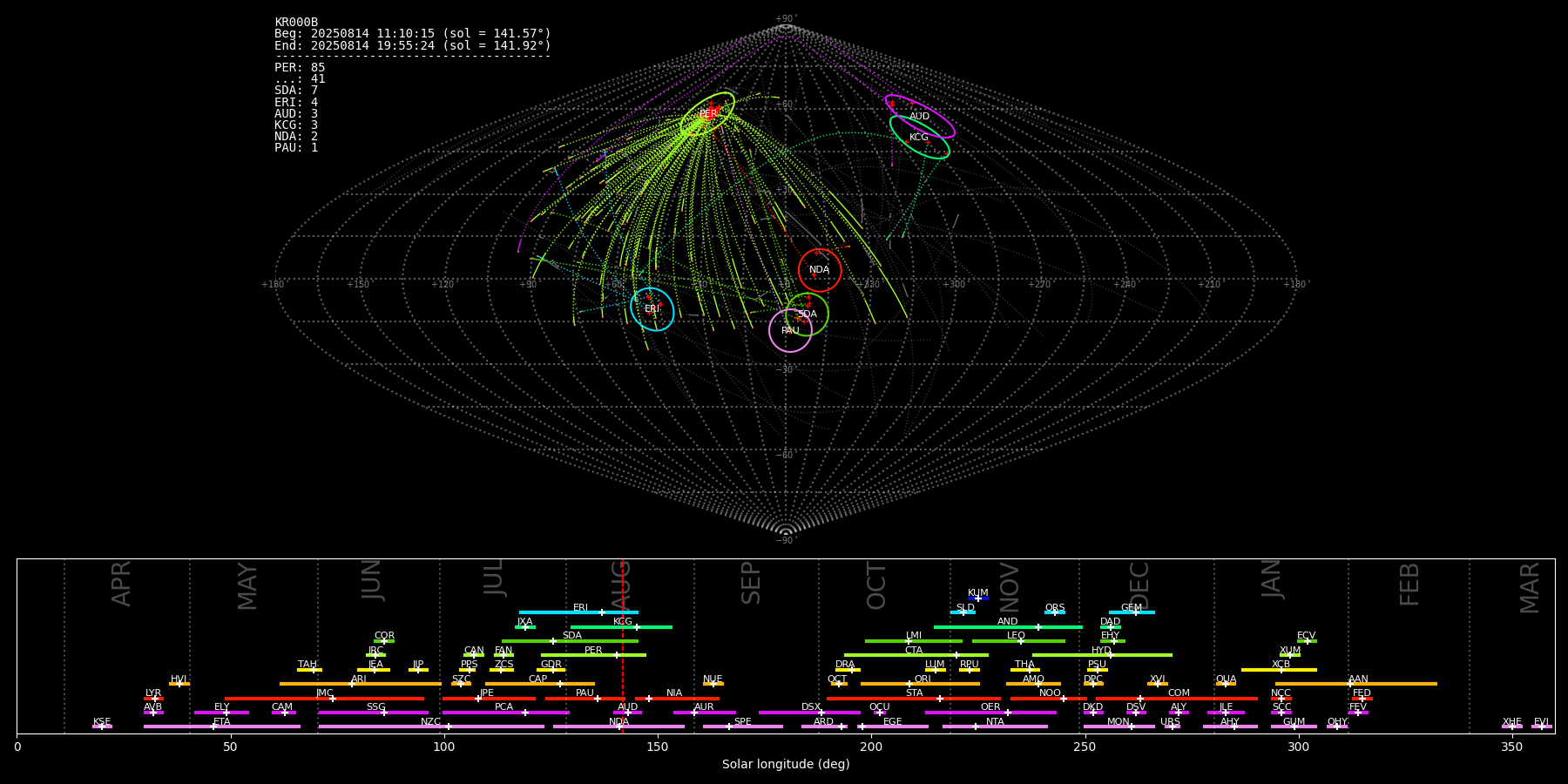Click the pink SPE shower bar
This screenshot has width=1568, height=784.
click(x=742, y=727)
